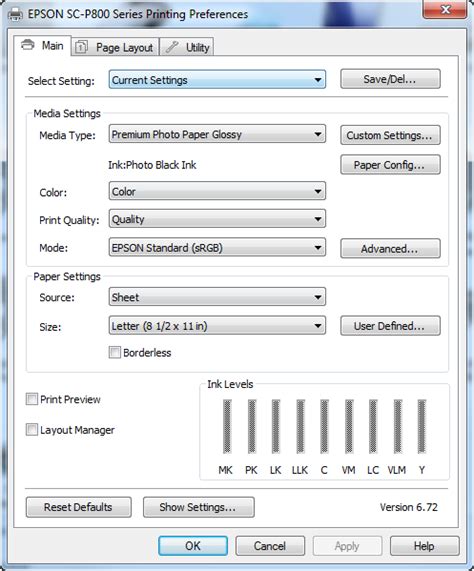Open the paper Size dropdown
This screenshot has height=571, width=474.
click(217, 326)
